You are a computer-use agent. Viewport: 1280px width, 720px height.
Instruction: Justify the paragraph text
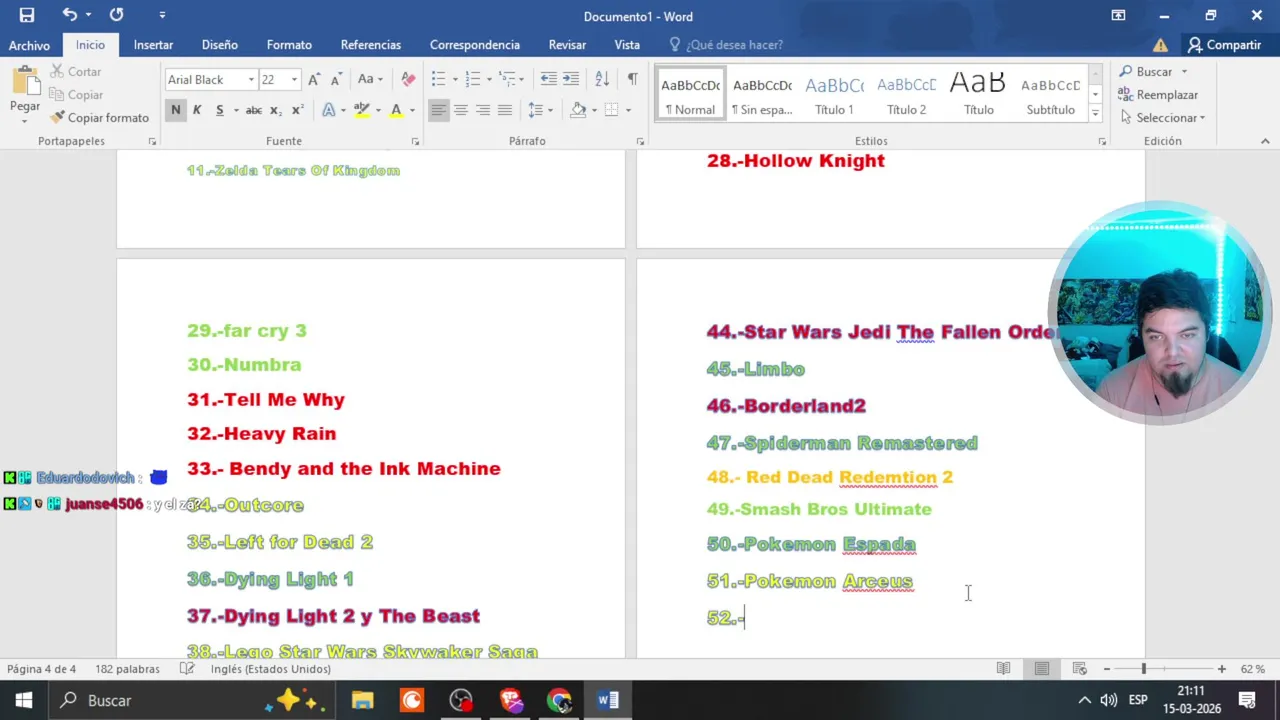coord(505,110)
